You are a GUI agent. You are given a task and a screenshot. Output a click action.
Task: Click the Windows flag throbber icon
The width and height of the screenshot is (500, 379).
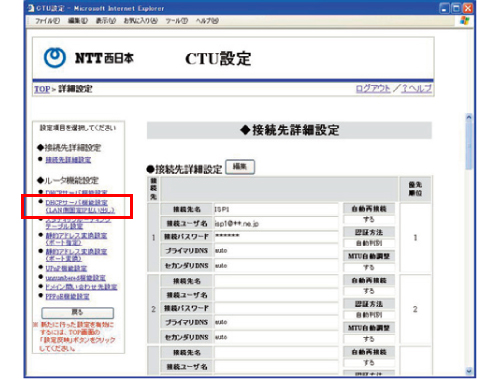(x=464, y=21)
